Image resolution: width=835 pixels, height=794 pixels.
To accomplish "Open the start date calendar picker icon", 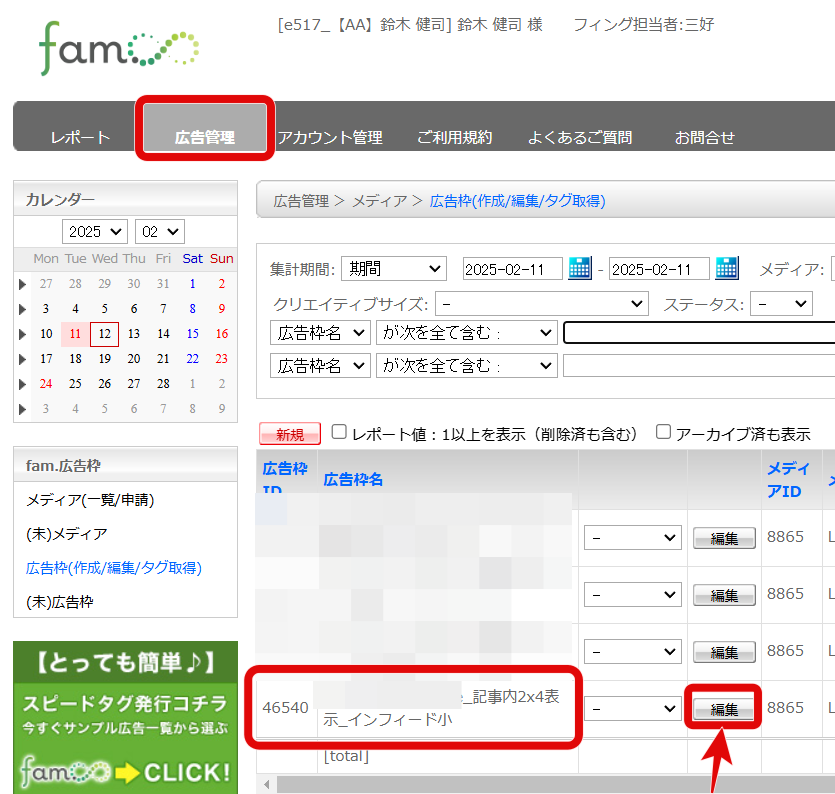I will pyautogui.click(x=580, y=268).
